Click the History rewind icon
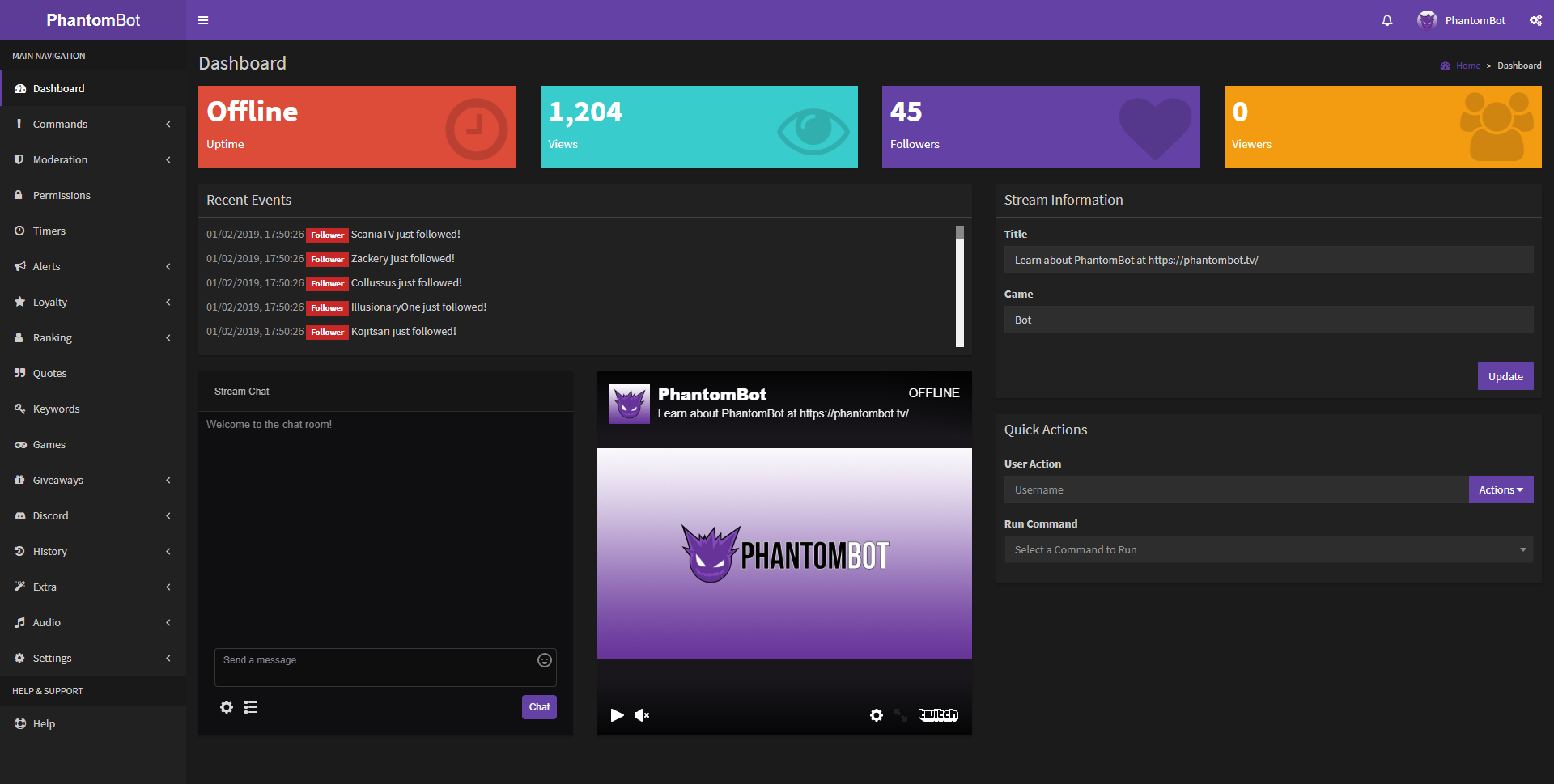Viewport: 1554px width, 784px height. (x=19, y=551)
